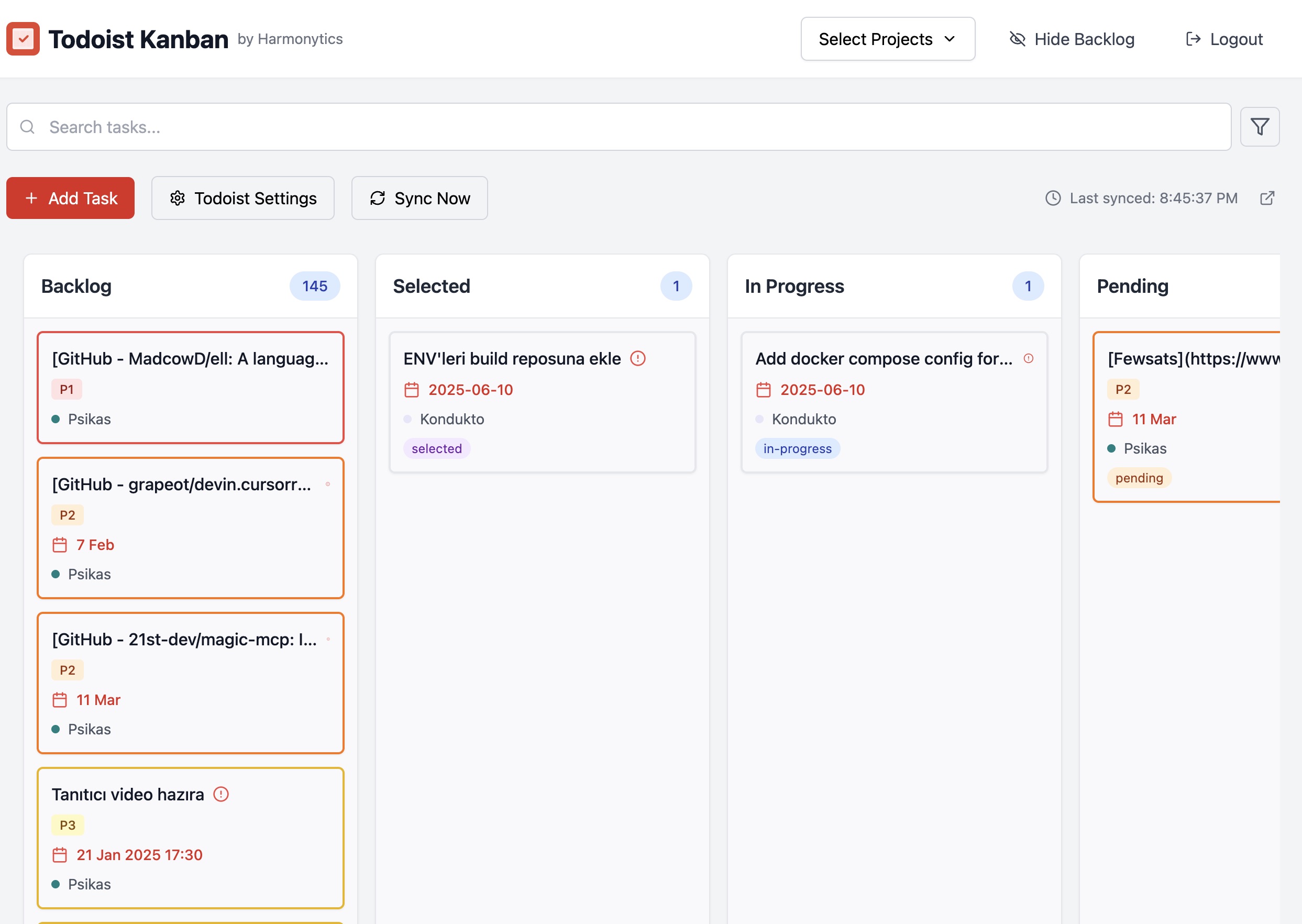This screenshot has width=1302, height=924.
Task: Click the Todoist Kanban logo icon
Action: pos(23,39)
